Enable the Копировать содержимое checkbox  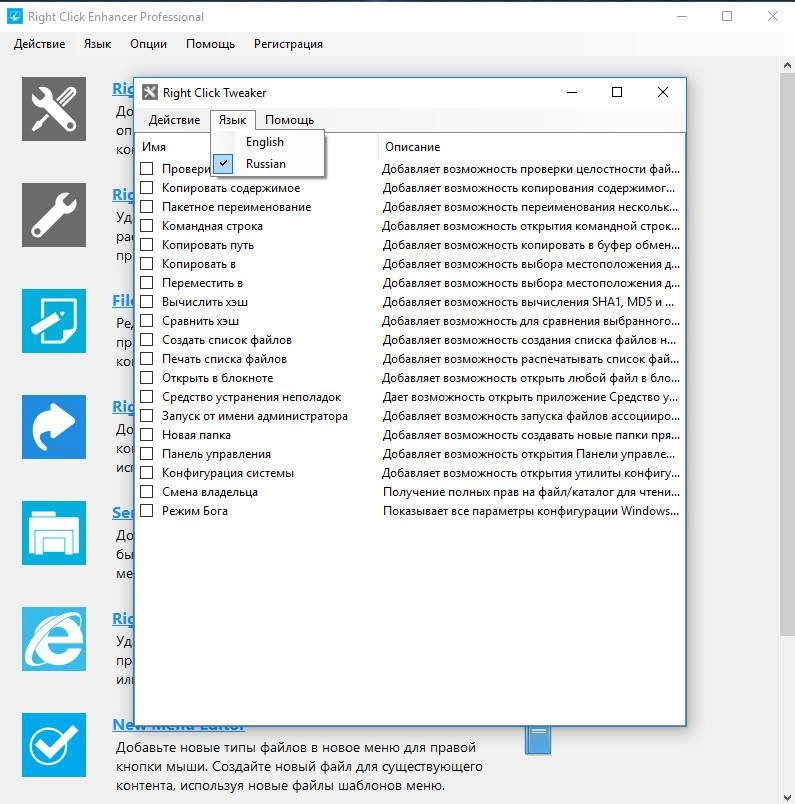[x=147, y=188]
